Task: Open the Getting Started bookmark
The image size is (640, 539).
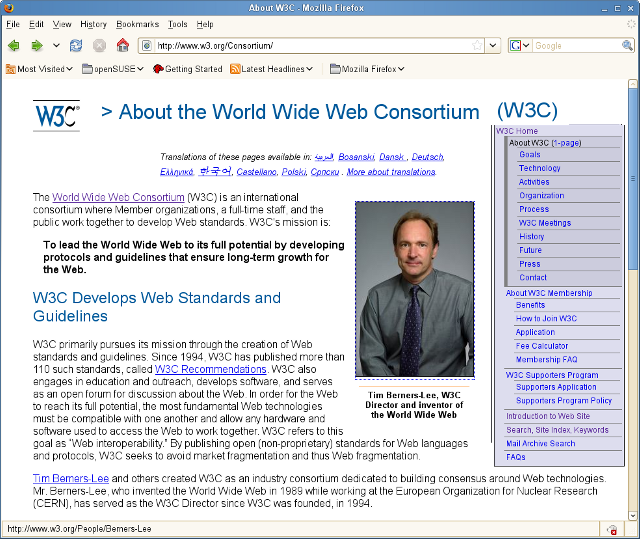Action: (187, 69)
